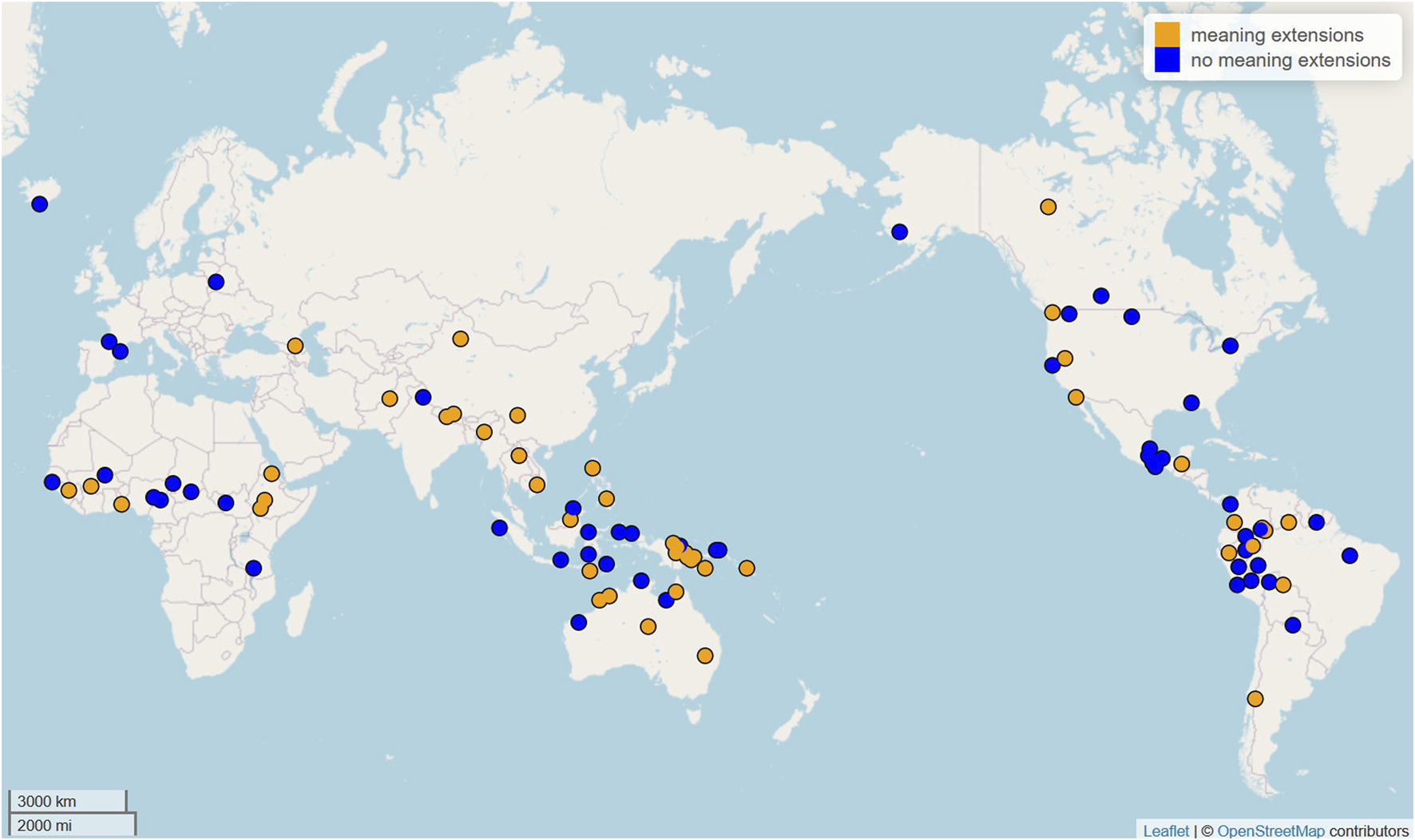Screen dimensions: 1415x840
Task: Select the orange marker in the Caucasus
Action: [295, 346]
